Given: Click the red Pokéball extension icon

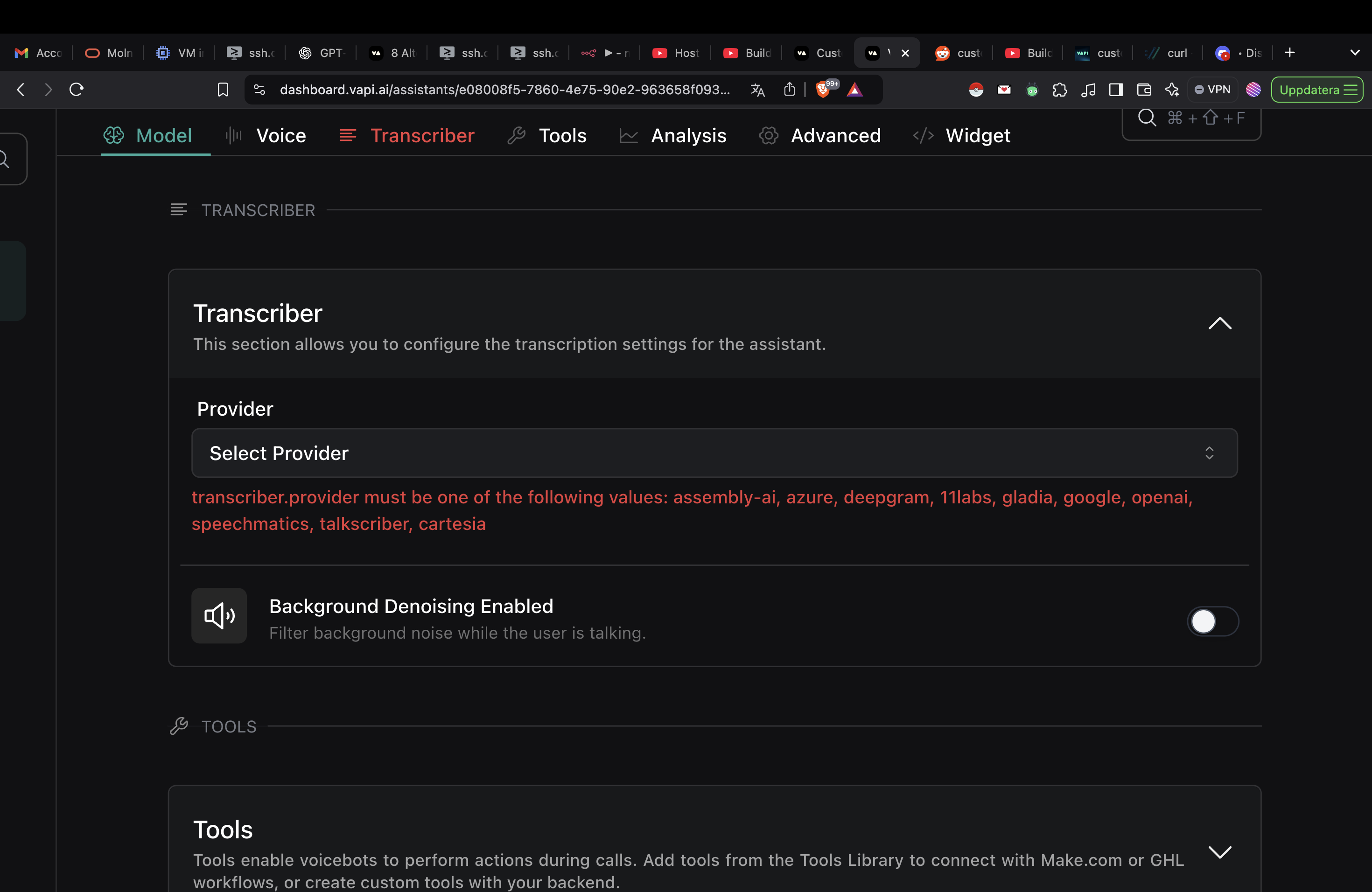Looking at the screenshot, I should [x=976, y=89].
